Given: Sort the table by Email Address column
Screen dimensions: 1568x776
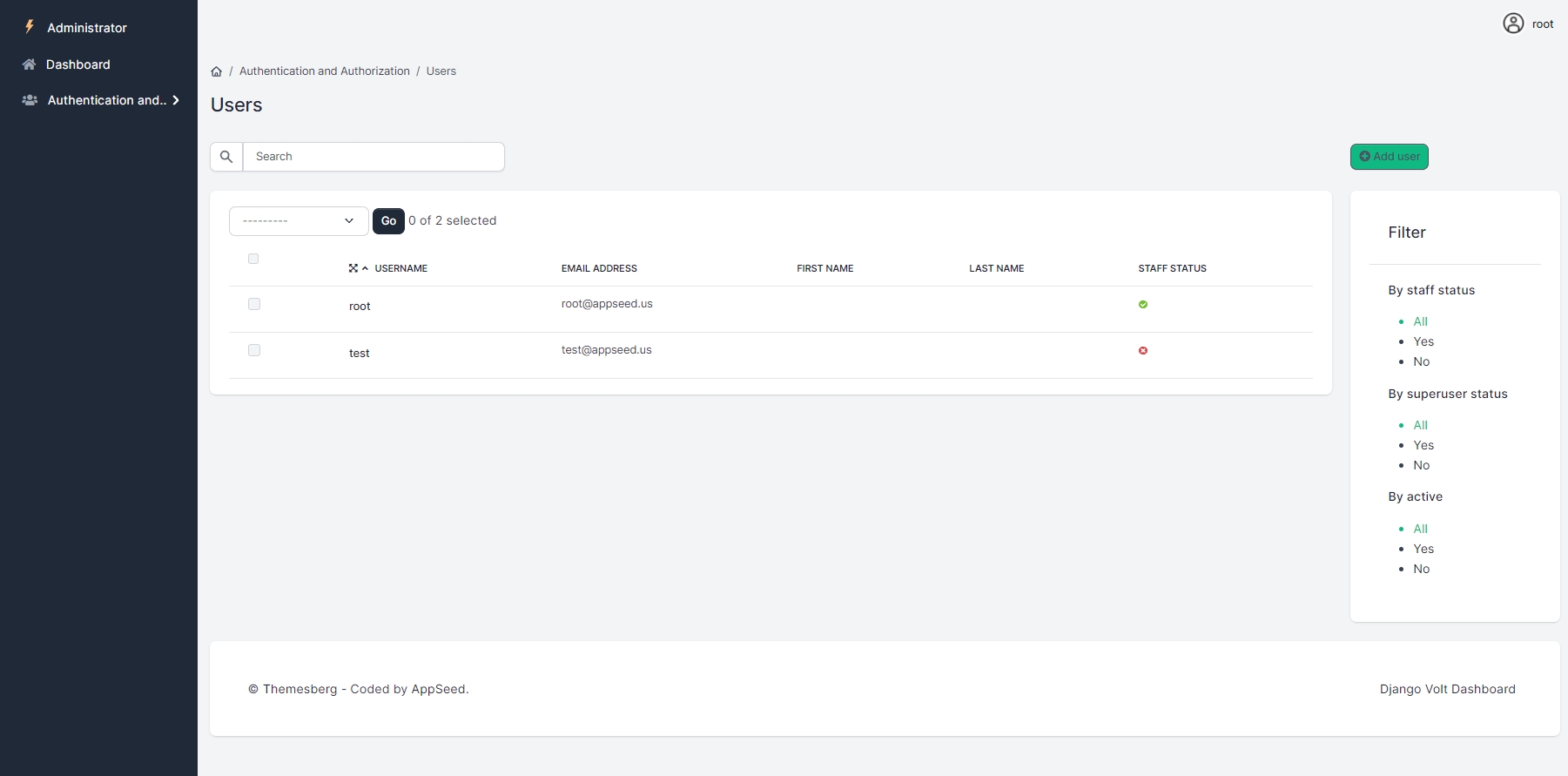Looking at the screenshot, I should [x=599, y=268].
